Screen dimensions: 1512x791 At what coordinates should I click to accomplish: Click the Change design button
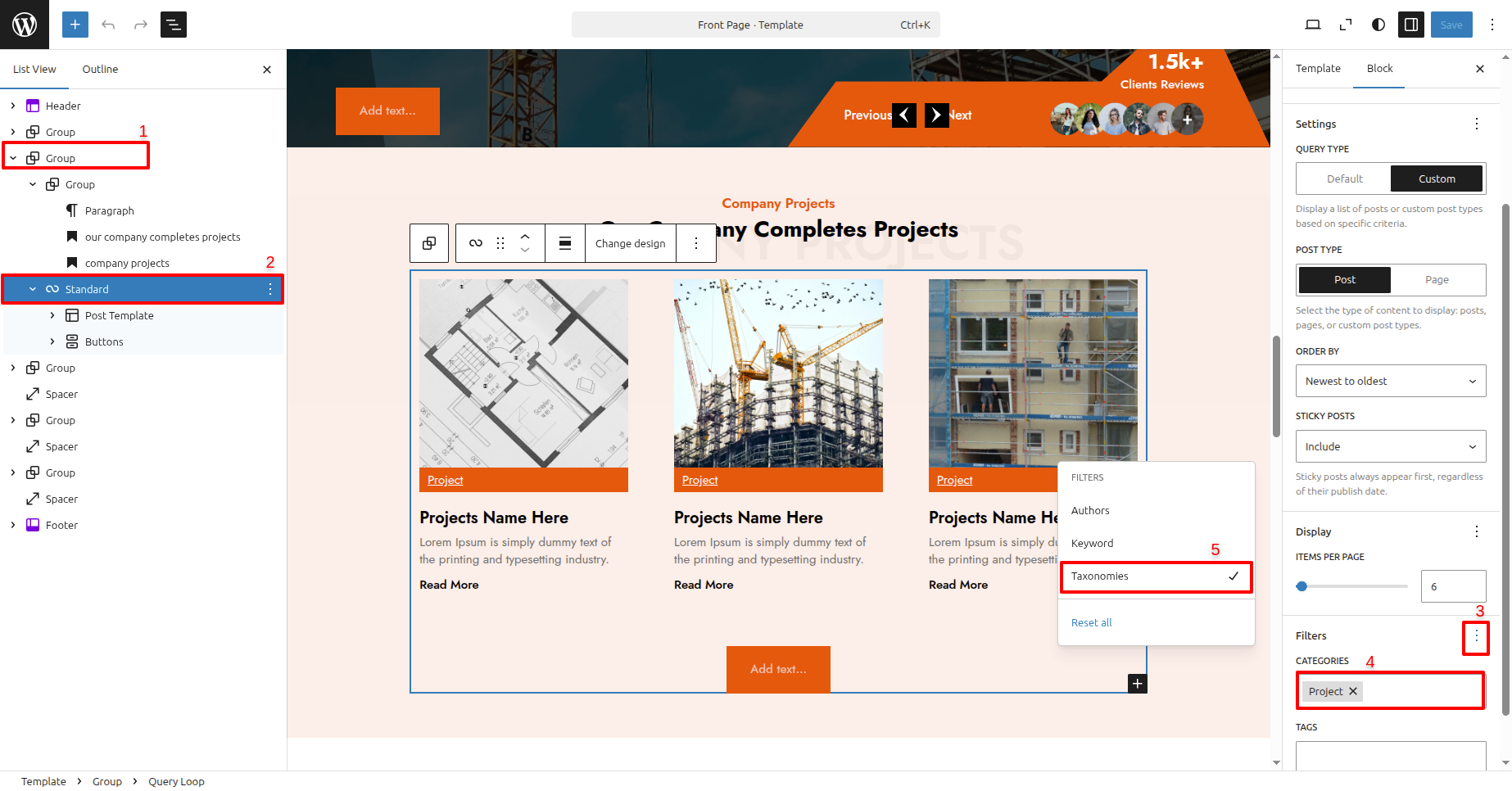point(630,244)
